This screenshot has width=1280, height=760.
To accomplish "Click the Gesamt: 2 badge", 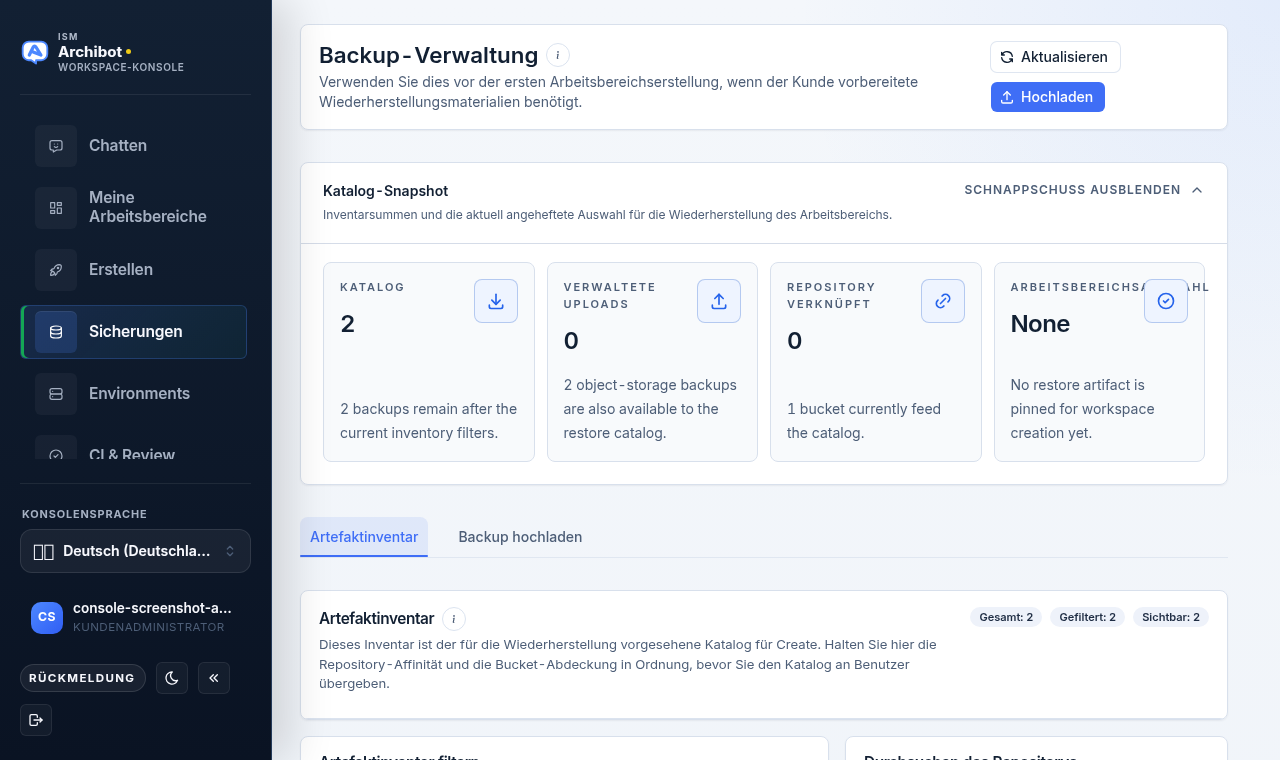I will [x=1006, y=617].
